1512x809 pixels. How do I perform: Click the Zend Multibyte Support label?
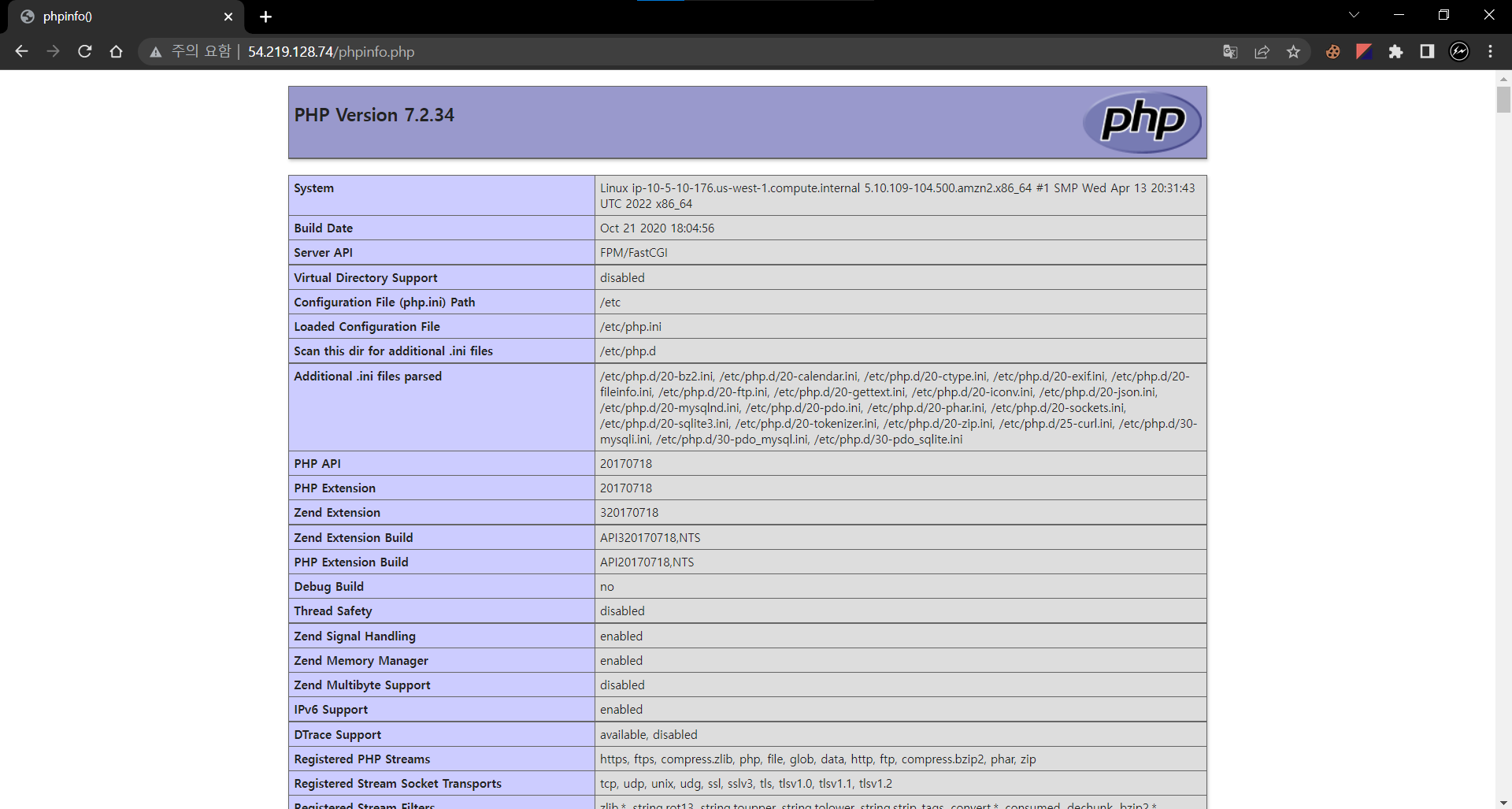(362, 685)
